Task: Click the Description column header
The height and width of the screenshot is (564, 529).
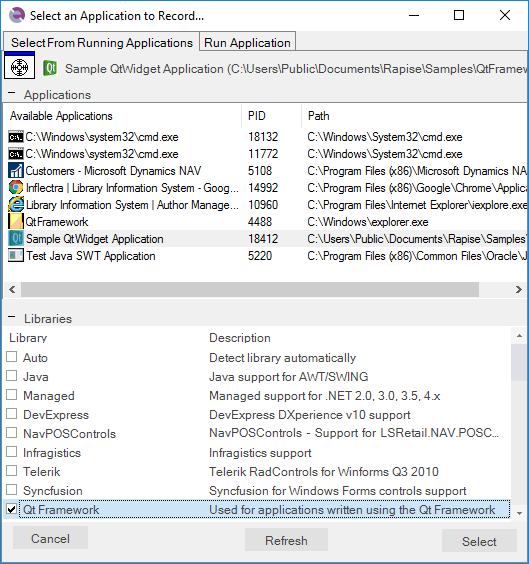Action: tap(240, 338)
